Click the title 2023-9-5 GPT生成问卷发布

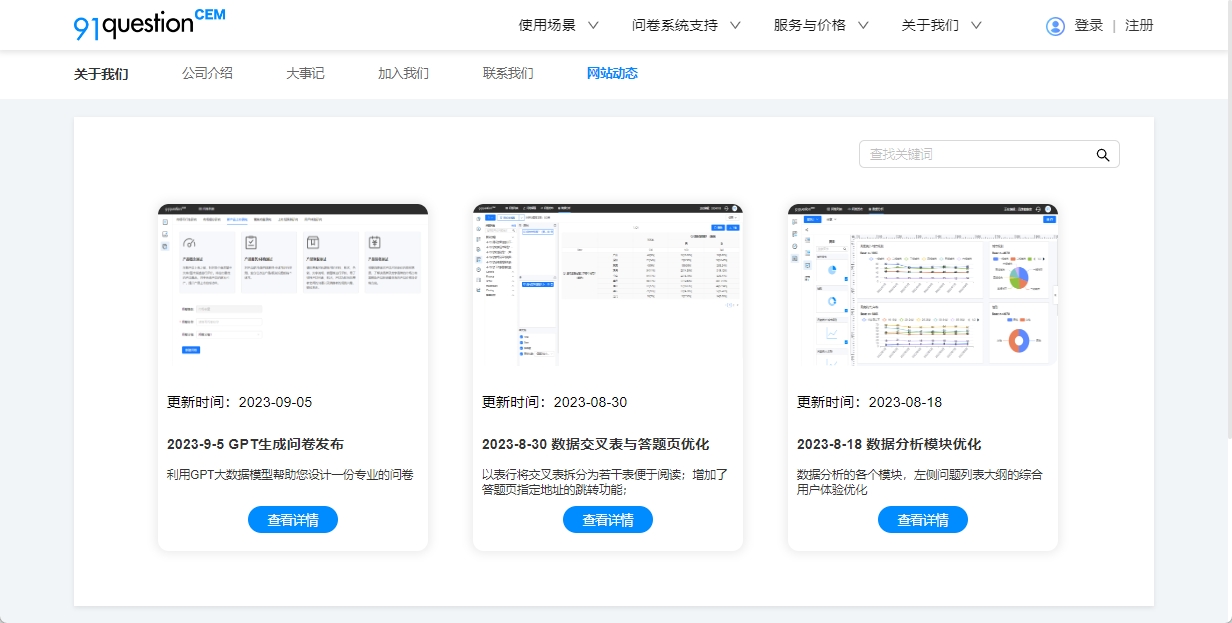pyautogui.click(x=255, y=444)
